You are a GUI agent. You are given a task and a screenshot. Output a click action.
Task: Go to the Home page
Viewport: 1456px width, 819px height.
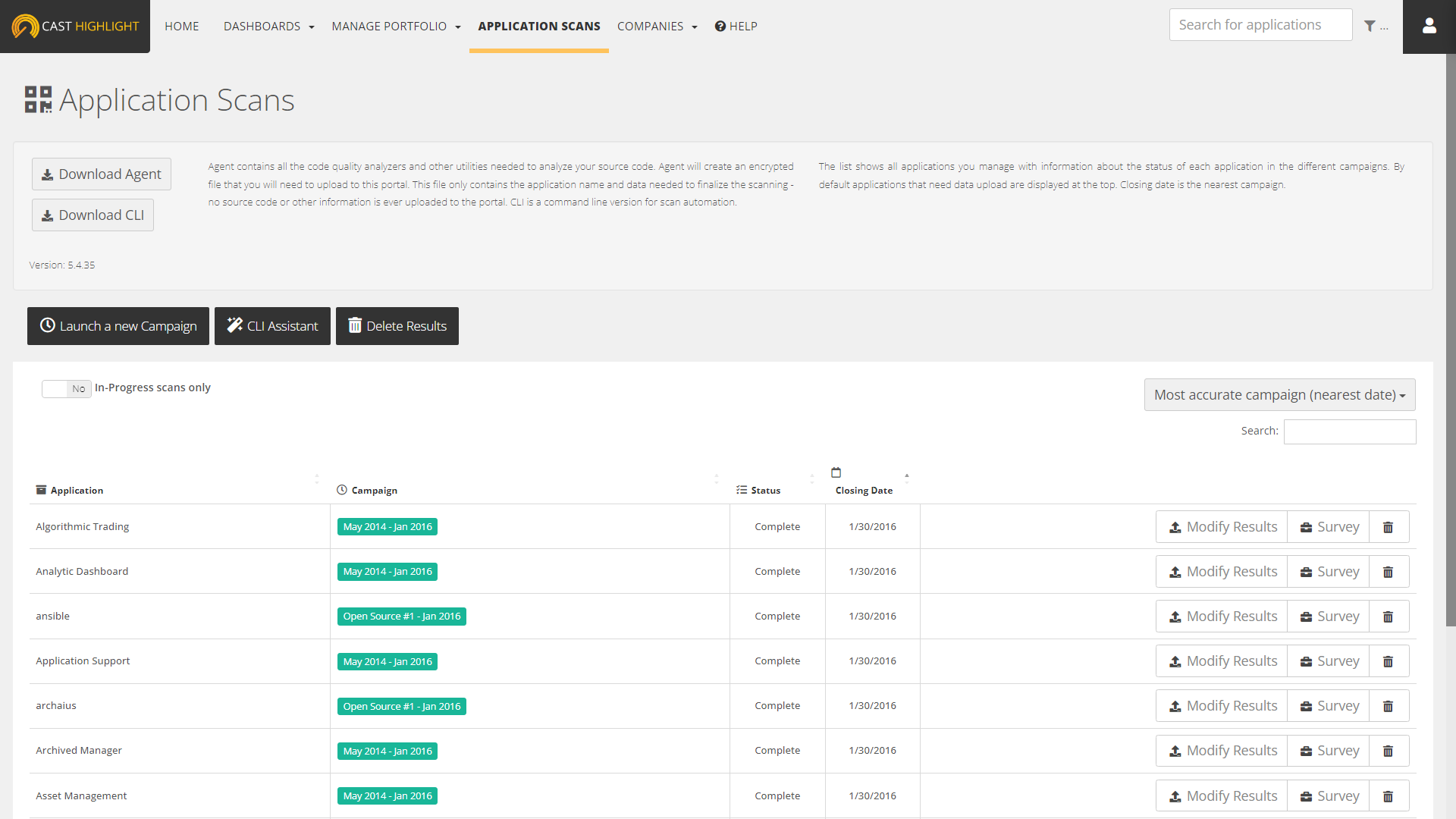point(182,27)
